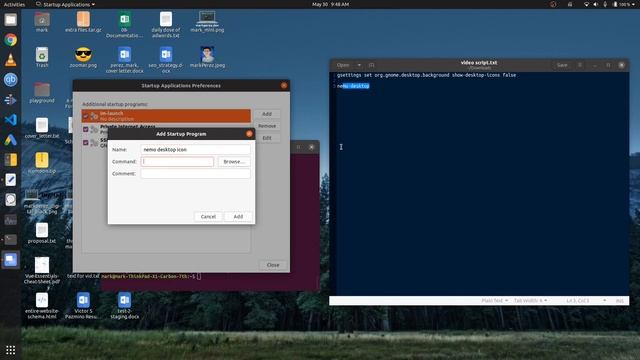Viewport: 640px width, 360px height.
Task: Create new tab in text editor
Action: tap(371, 65)
